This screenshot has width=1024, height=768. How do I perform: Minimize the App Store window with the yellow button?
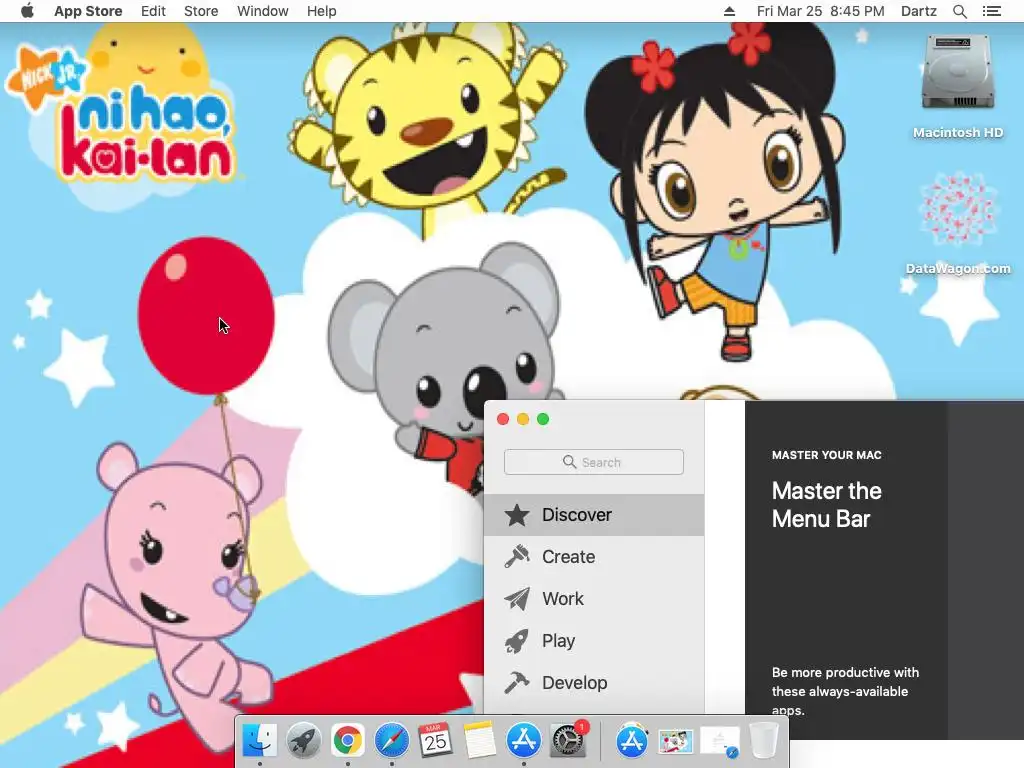(523, 419)
